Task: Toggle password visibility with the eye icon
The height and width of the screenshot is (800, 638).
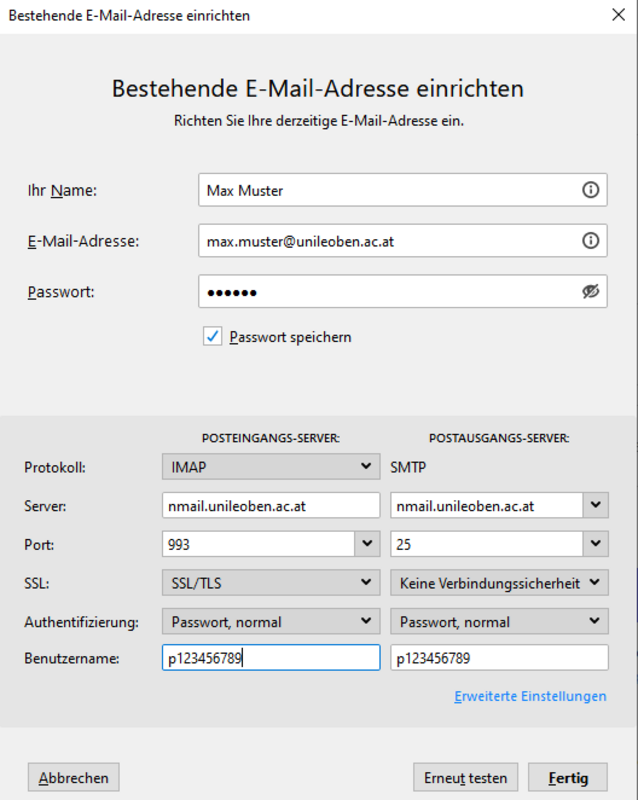Action: [x=590, y=292]
